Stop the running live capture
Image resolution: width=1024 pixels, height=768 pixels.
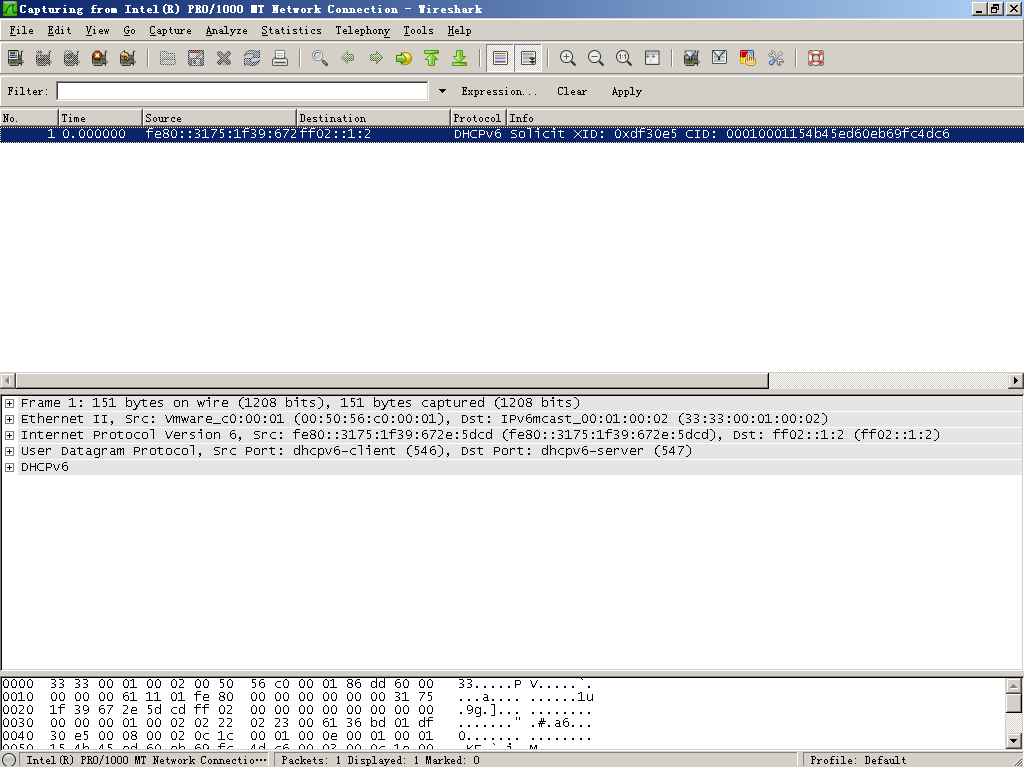pos(99,58)
